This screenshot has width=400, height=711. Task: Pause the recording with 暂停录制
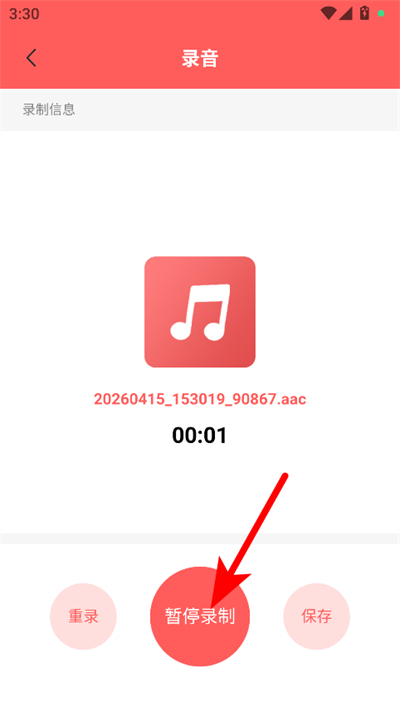(x=200, y=617)
